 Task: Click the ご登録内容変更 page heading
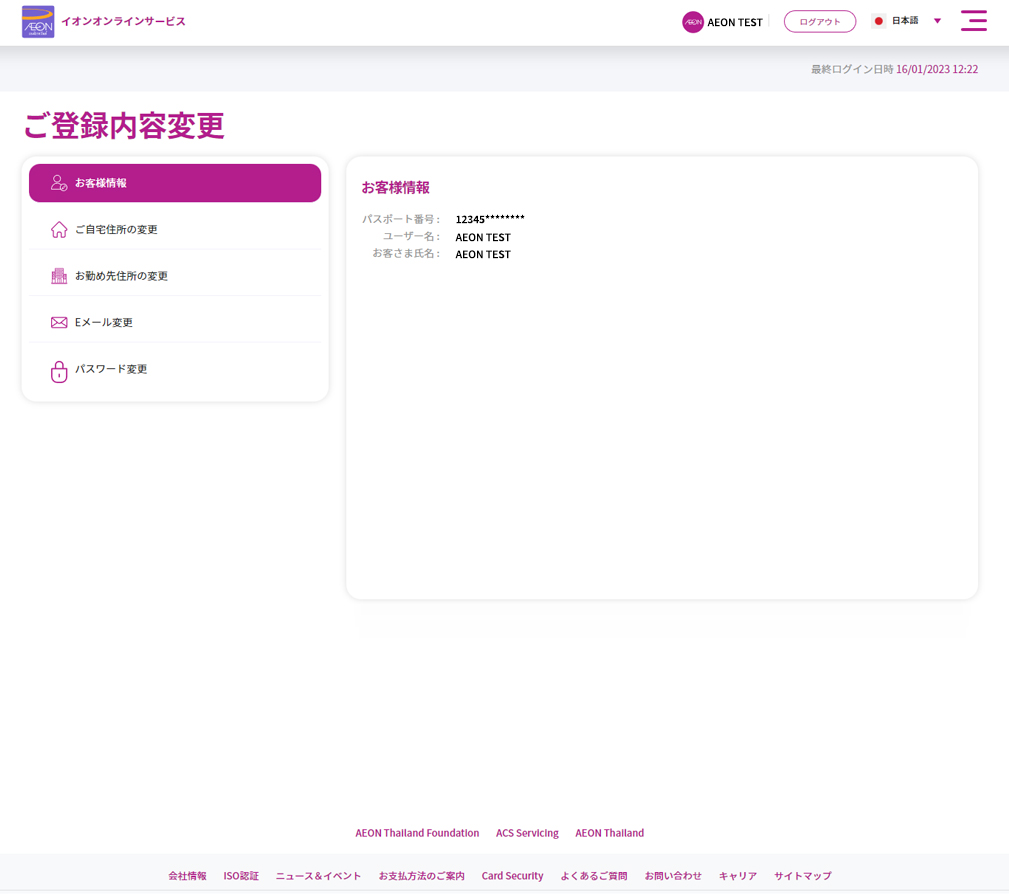coord(124,126)
